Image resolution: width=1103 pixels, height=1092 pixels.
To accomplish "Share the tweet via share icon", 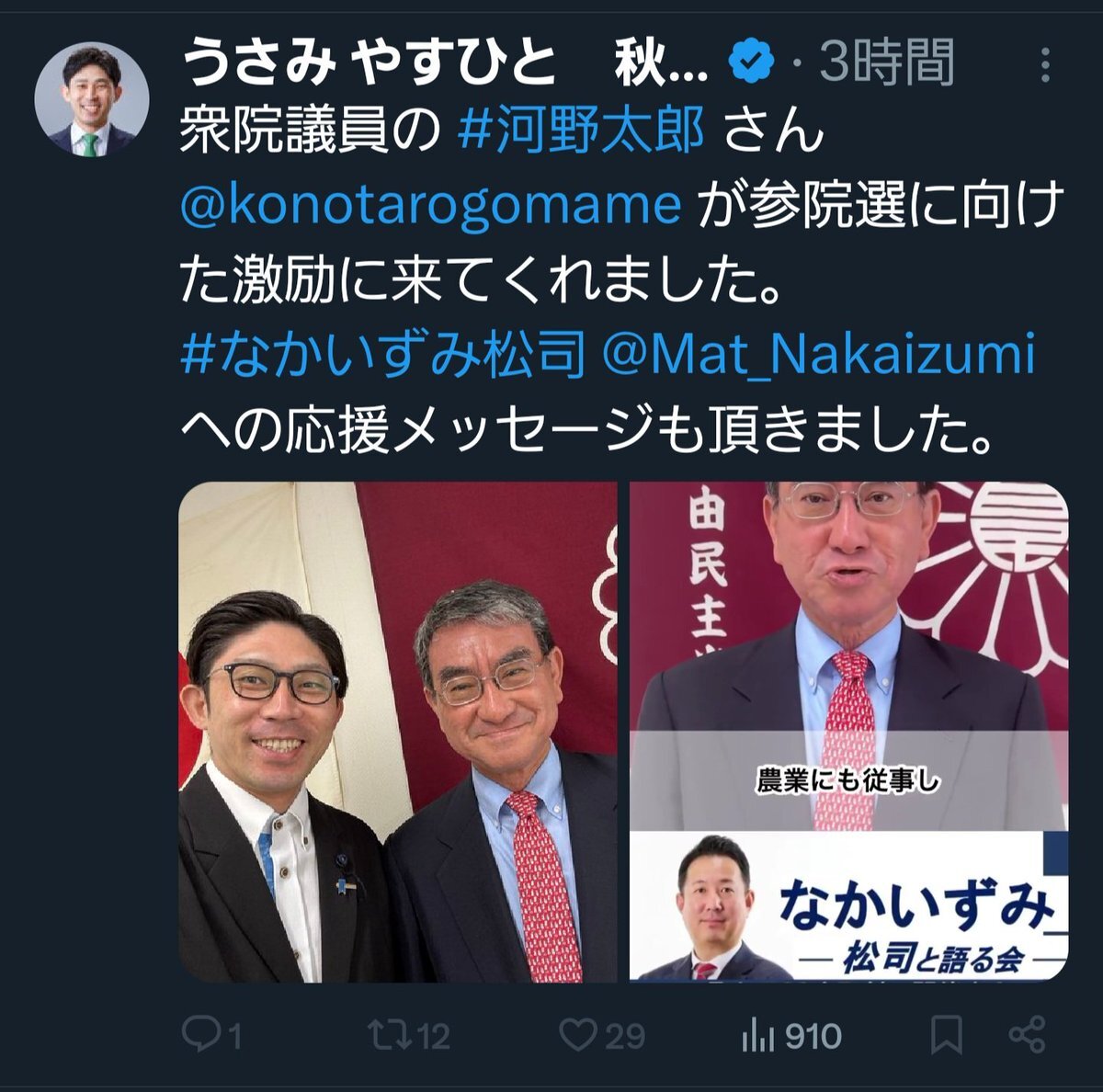I will coord(1027,1036).
